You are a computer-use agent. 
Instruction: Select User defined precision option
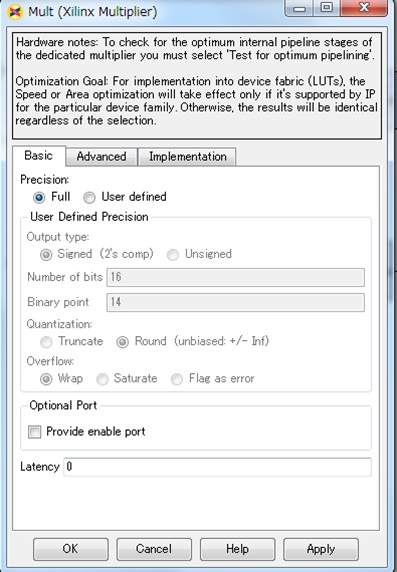(89, 197)
